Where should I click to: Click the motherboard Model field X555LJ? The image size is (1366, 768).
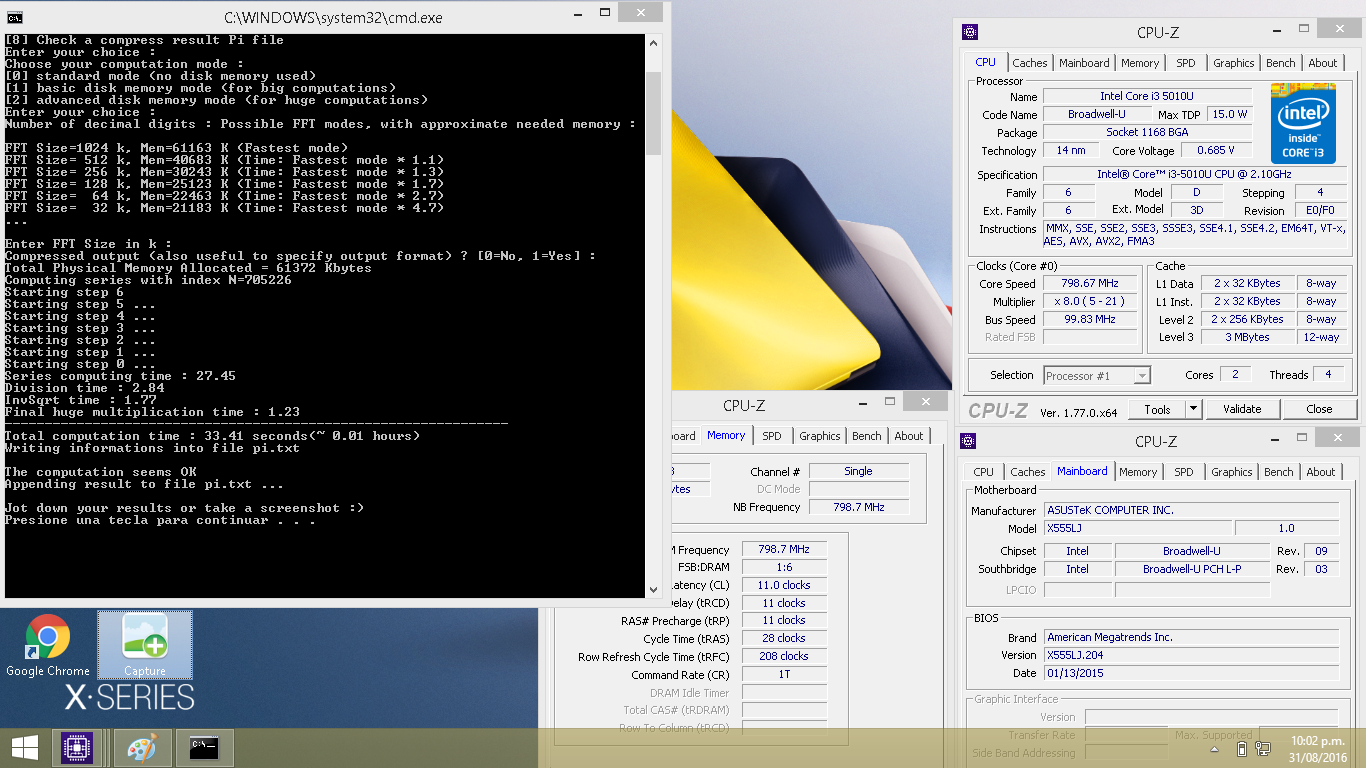click(x=1137, y=528)
